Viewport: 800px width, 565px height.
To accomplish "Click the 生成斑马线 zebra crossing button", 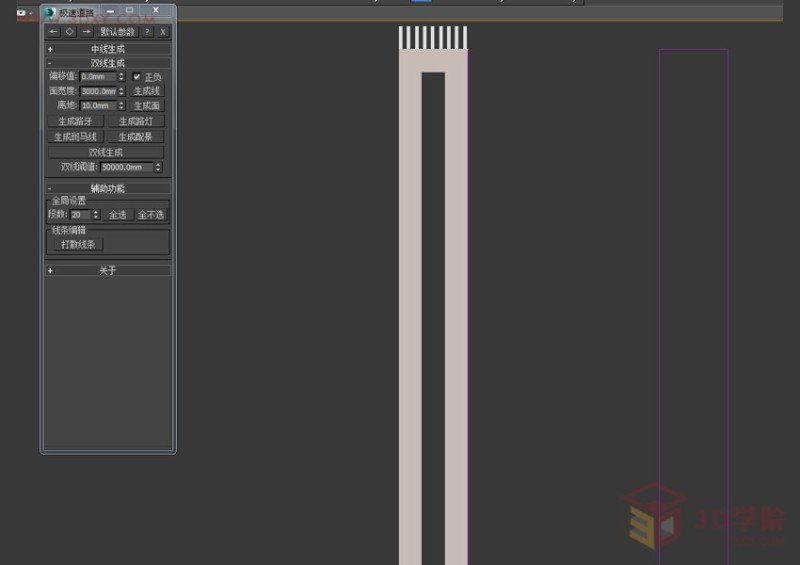I will point(76,137).
